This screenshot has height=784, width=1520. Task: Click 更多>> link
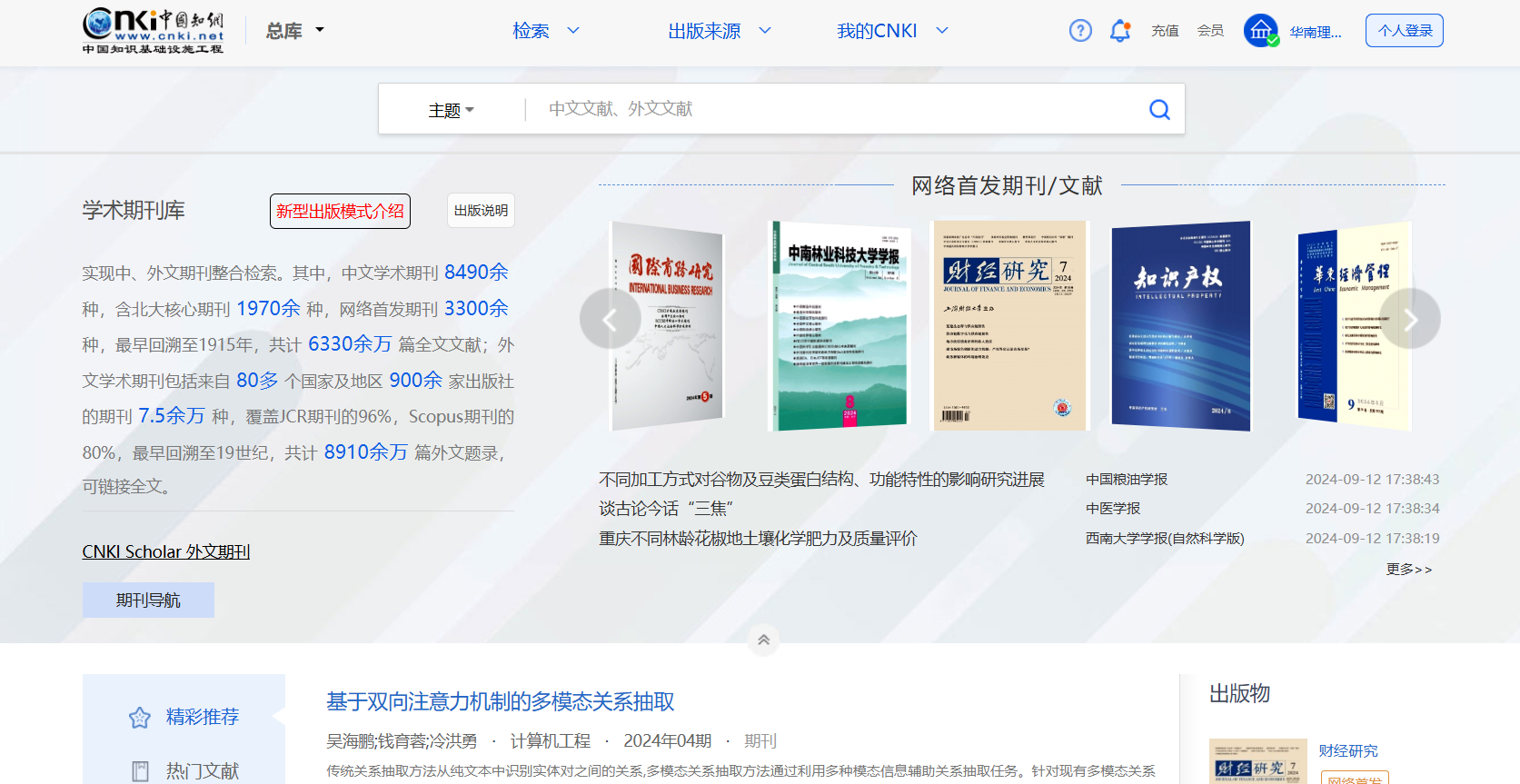tap(1409, 570)
